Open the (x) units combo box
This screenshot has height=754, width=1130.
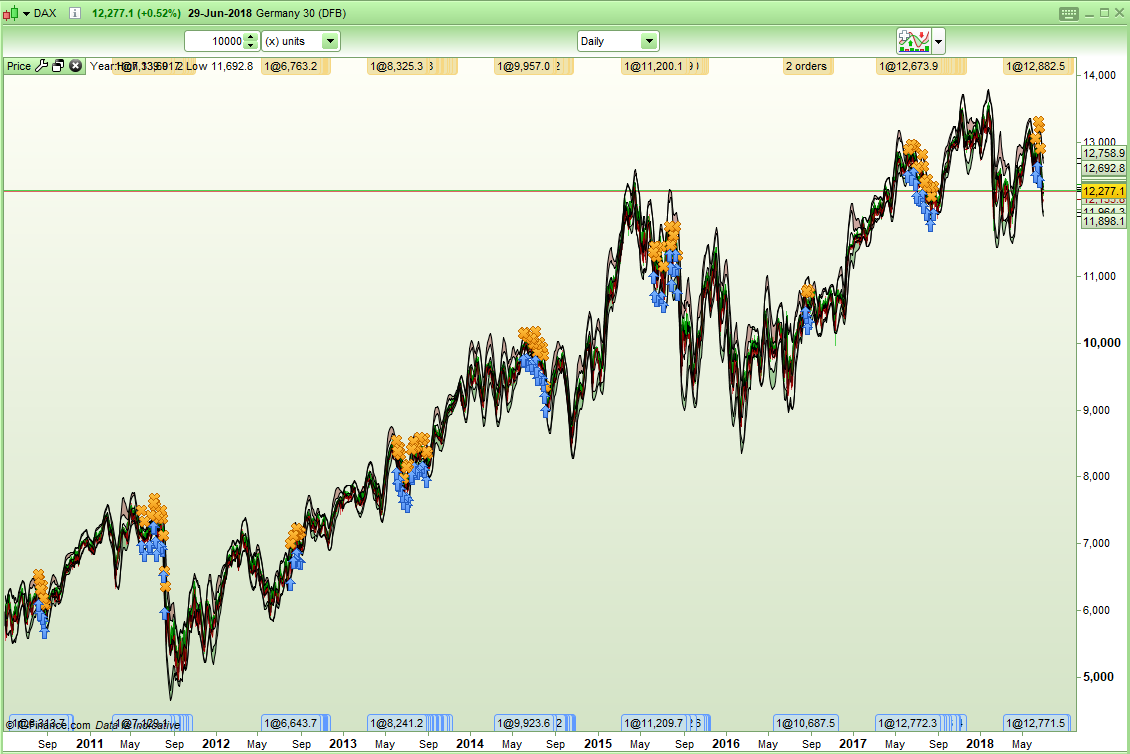click(x=300, y=41)
